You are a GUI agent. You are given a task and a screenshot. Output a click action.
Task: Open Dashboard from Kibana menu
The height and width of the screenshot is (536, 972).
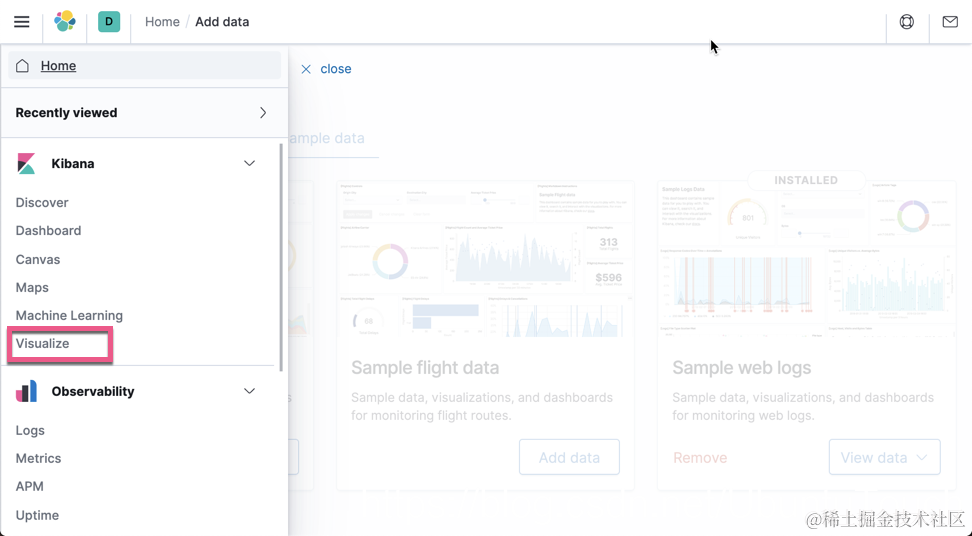point(48,231)
